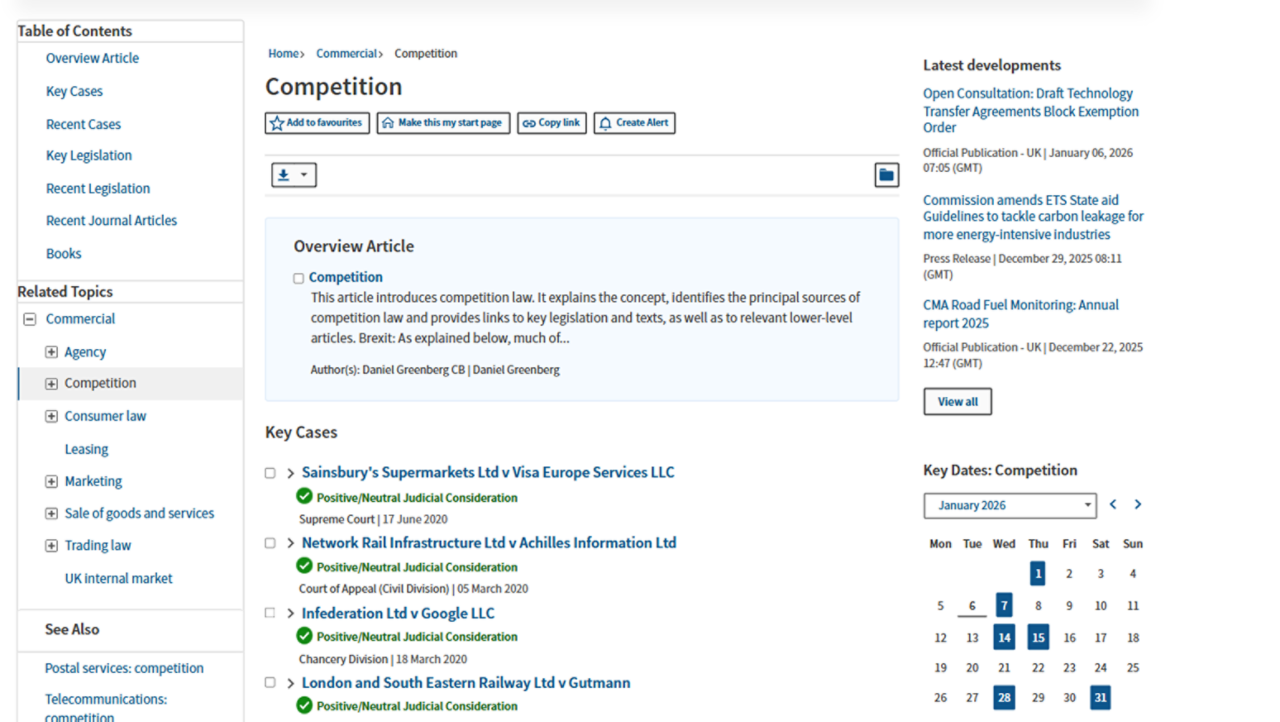Click the View all button
This screenshot has height=722, width=1280.
click(957, 402)
